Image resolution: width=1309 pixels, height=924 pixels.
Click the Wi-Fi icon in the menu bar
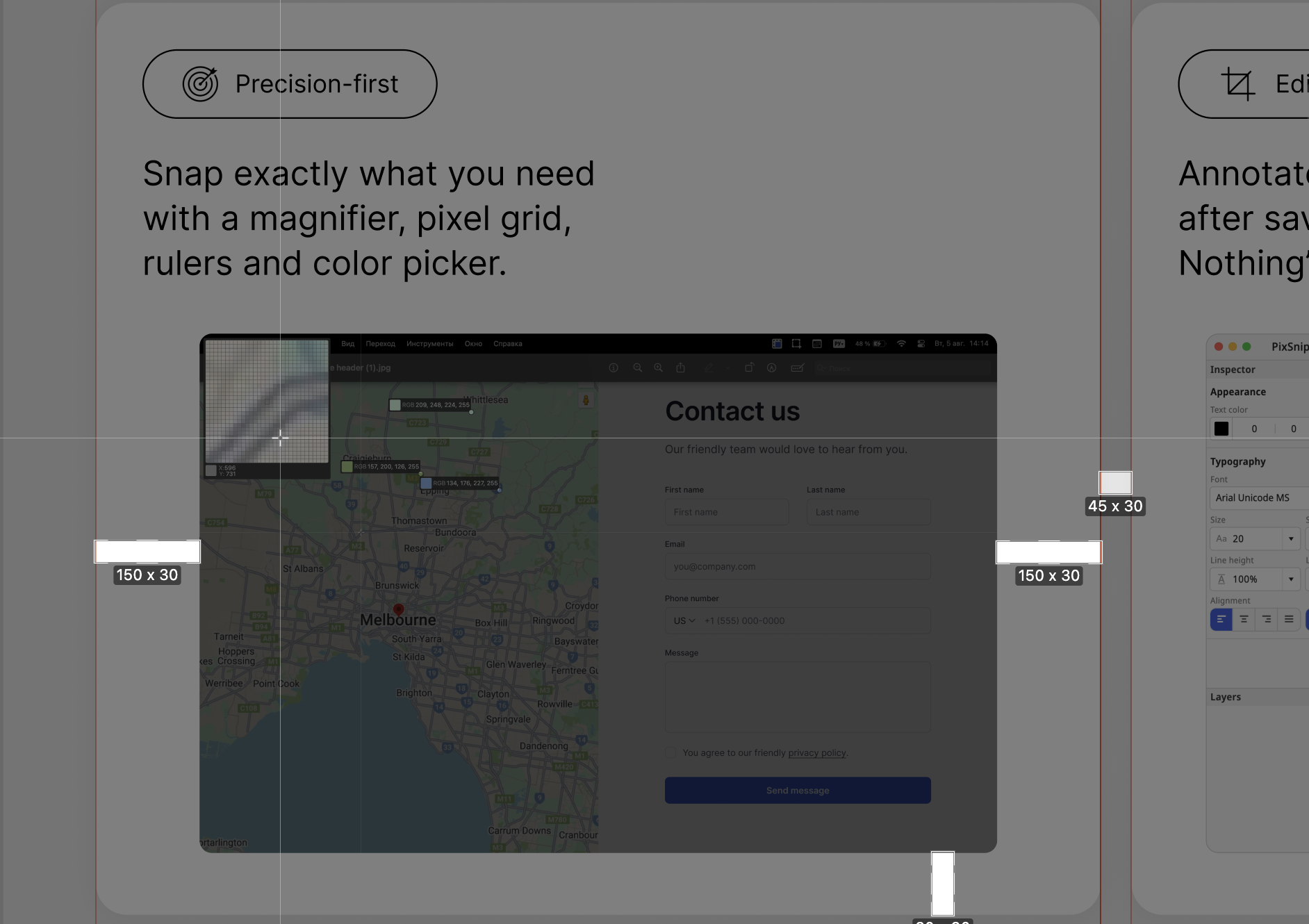(x=901, y=344)
